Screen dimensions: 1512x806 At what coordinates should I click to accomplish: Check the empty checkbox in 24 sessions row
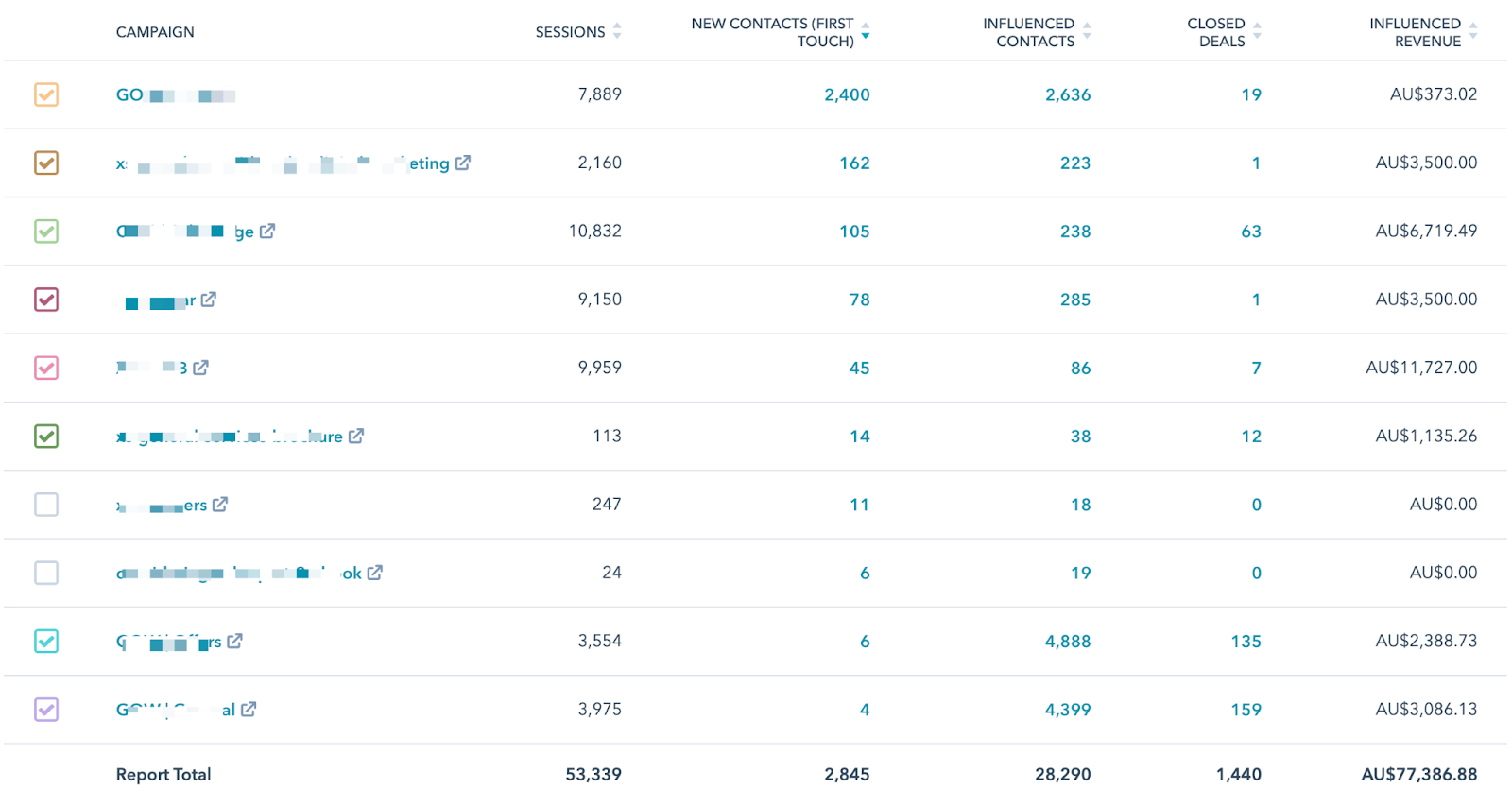[46, 573]
